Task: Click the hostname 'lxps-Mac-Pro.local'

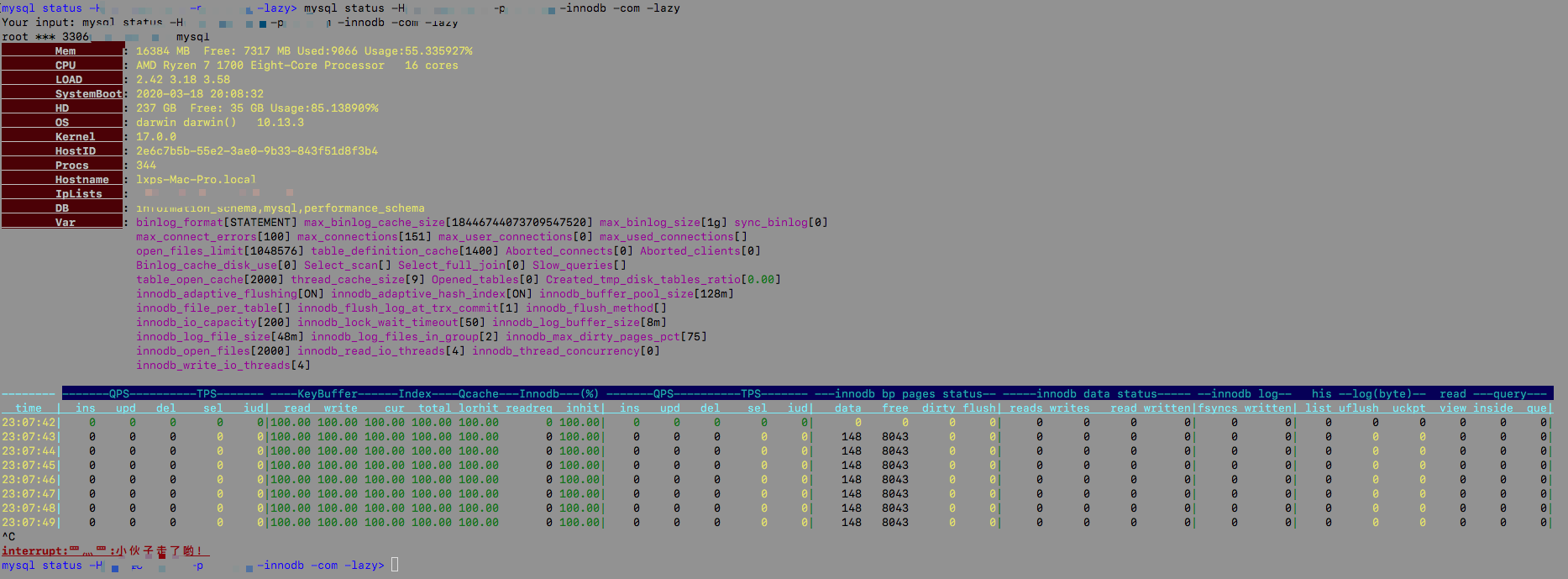Action: pos(197,180)
